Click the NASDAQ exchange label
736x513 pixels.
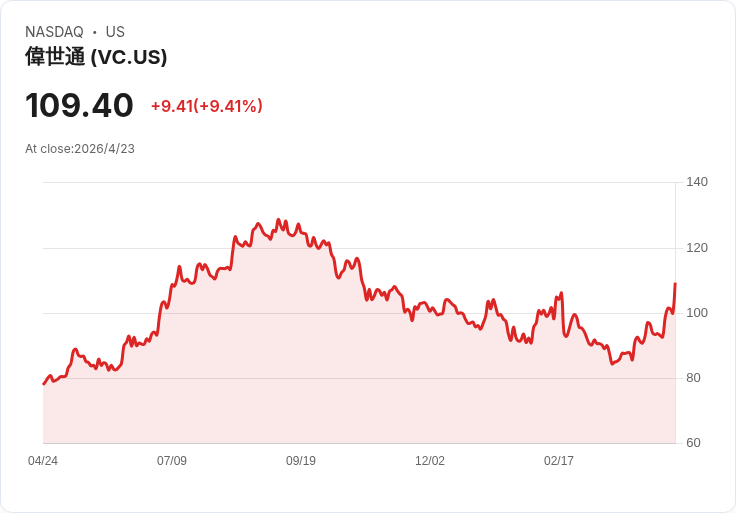[x=54, y=32]
